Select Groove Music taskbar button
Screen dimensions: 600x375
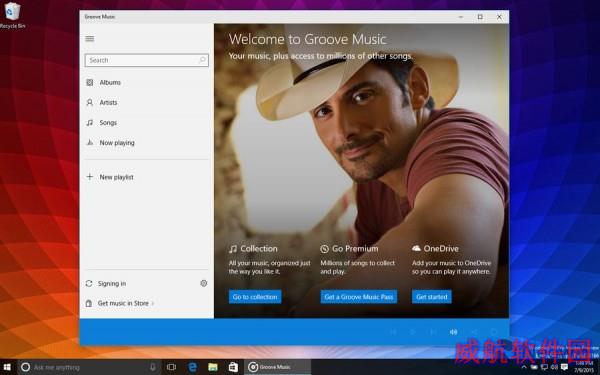coord(277,367)
